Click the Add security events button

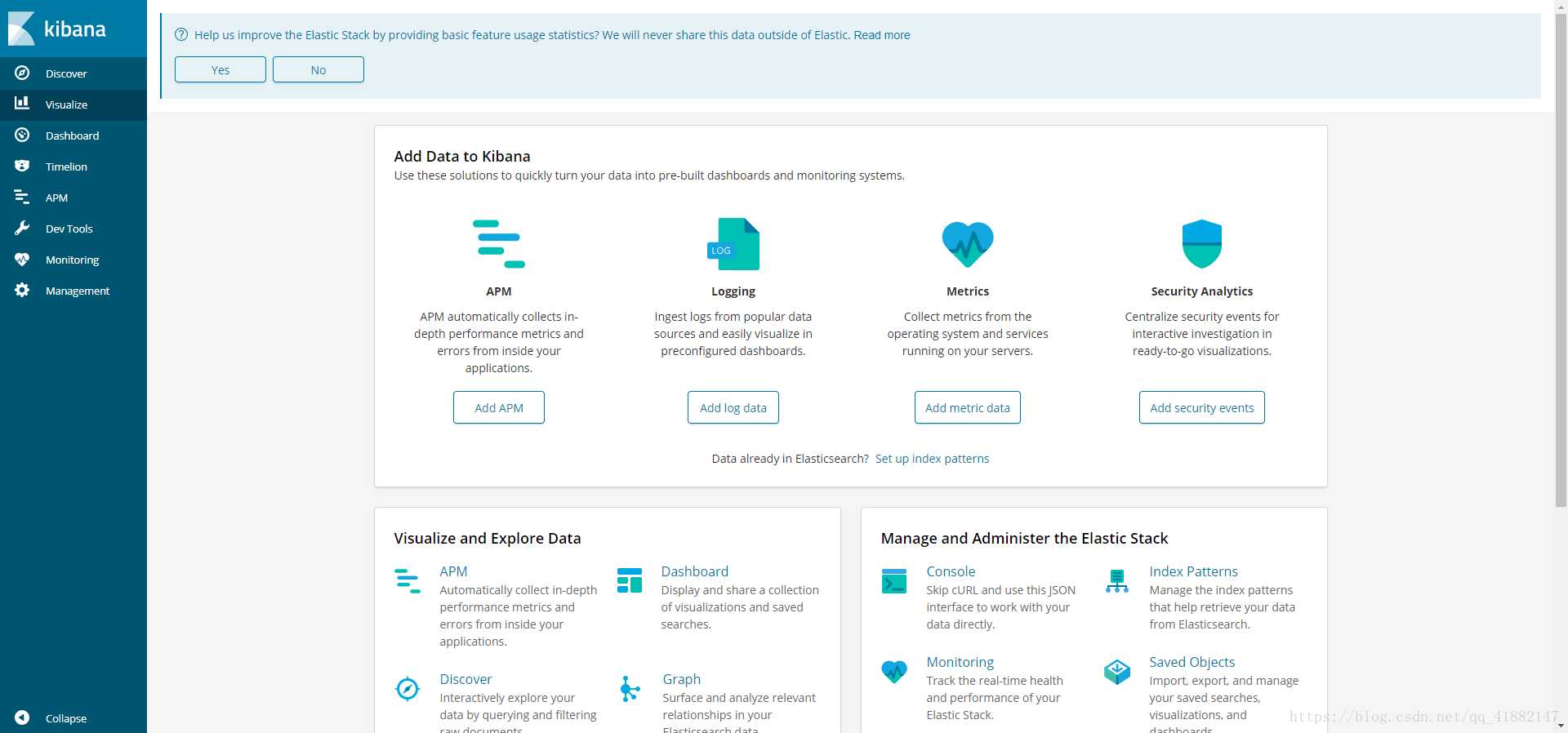1202,407
